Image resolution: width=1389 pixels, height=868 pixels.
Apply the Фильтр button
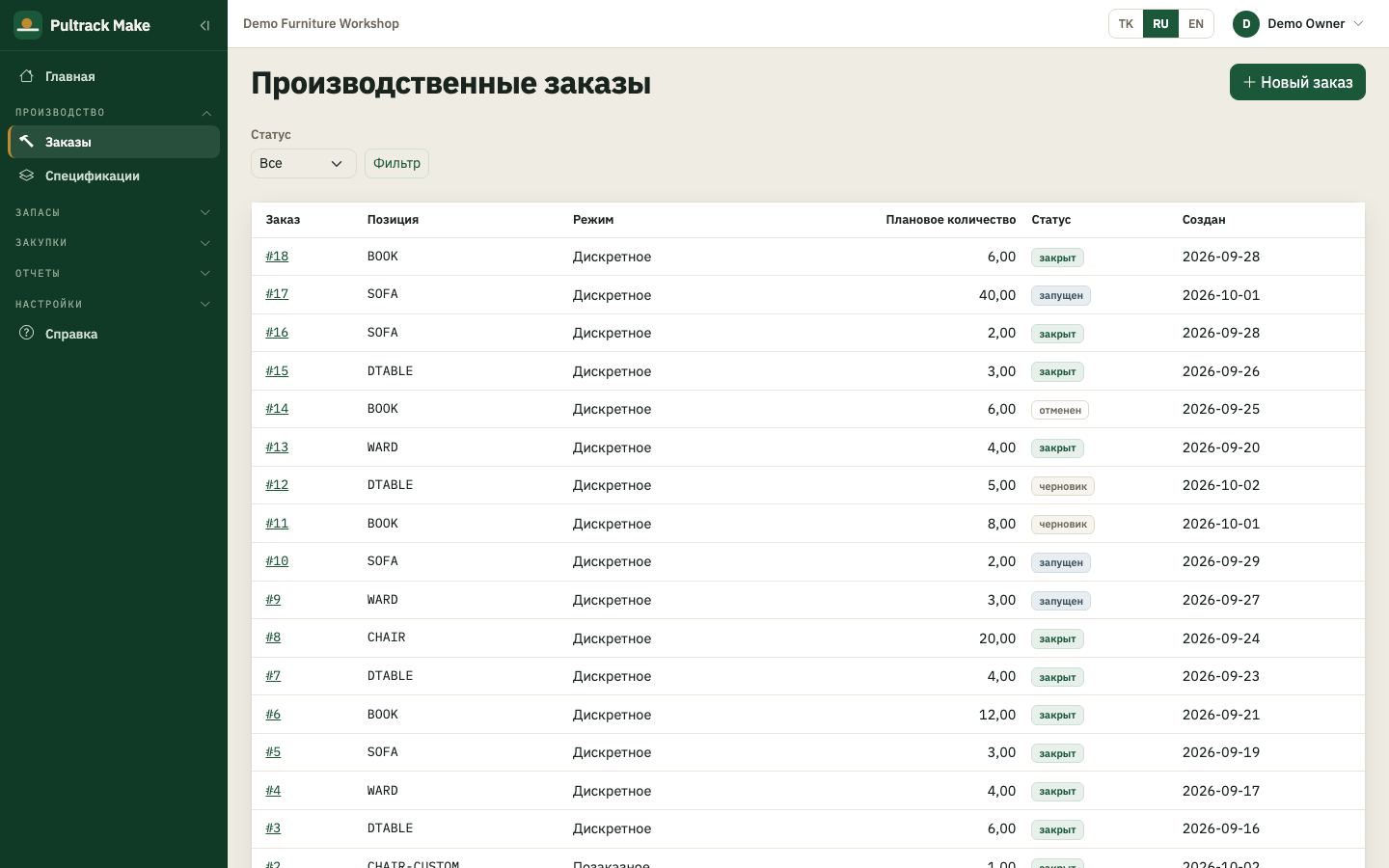click(x=396, y=164)
